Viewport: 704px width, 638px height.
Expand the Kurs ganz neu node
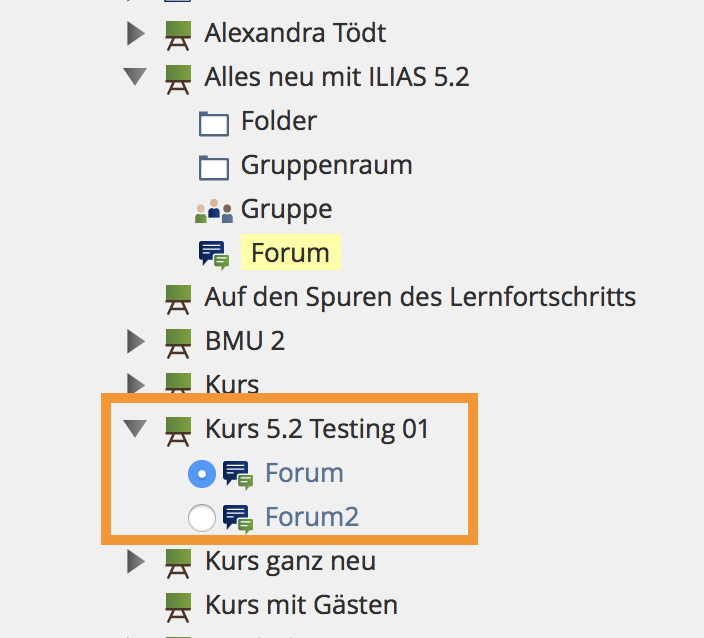(136, 562)
